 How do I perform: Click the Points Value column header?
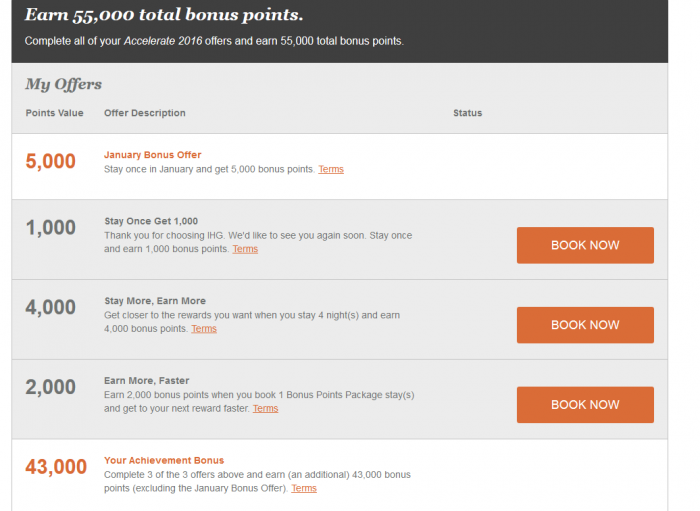(54, 113)
